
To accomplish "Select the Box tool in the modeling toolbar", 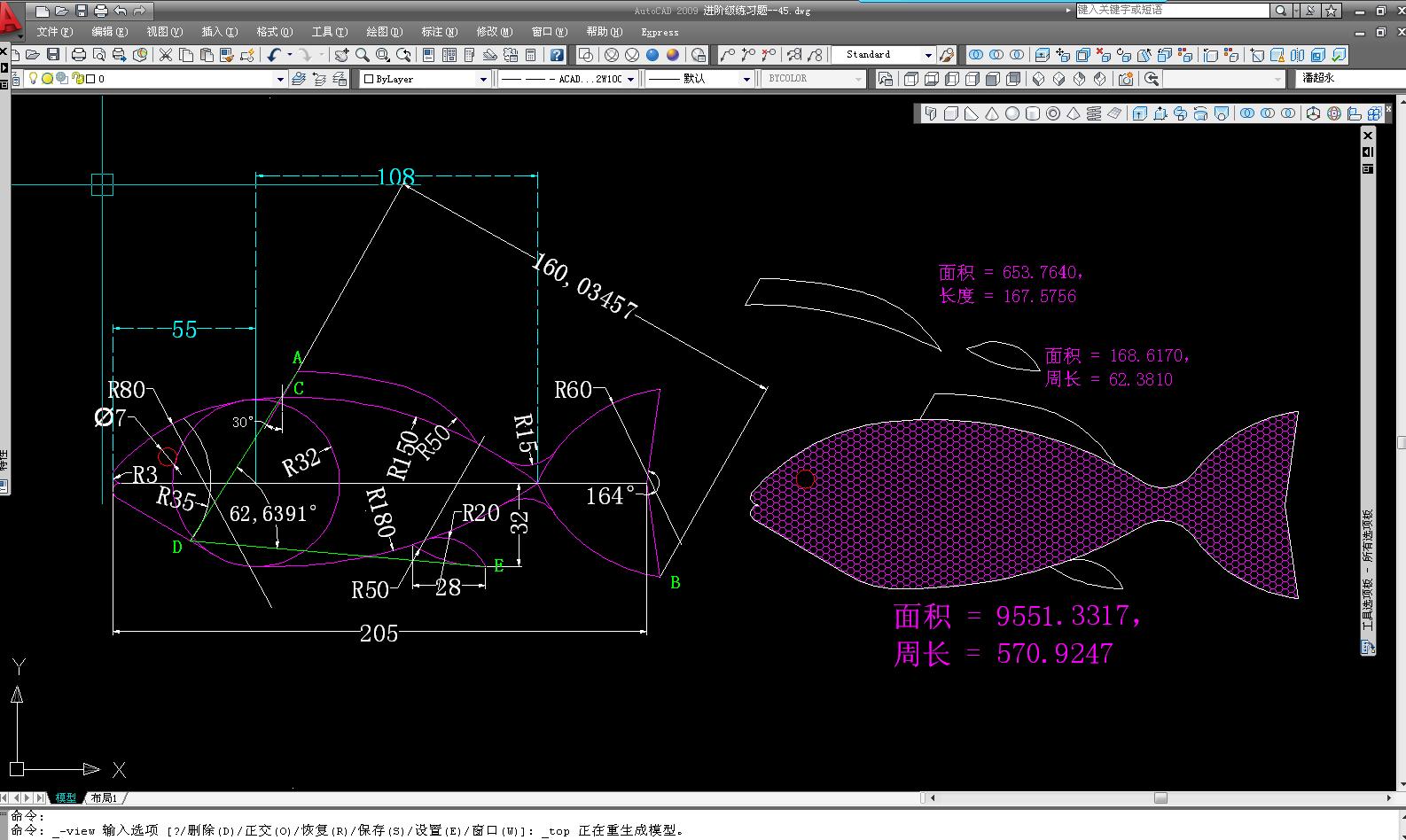I will coord(951,113).
